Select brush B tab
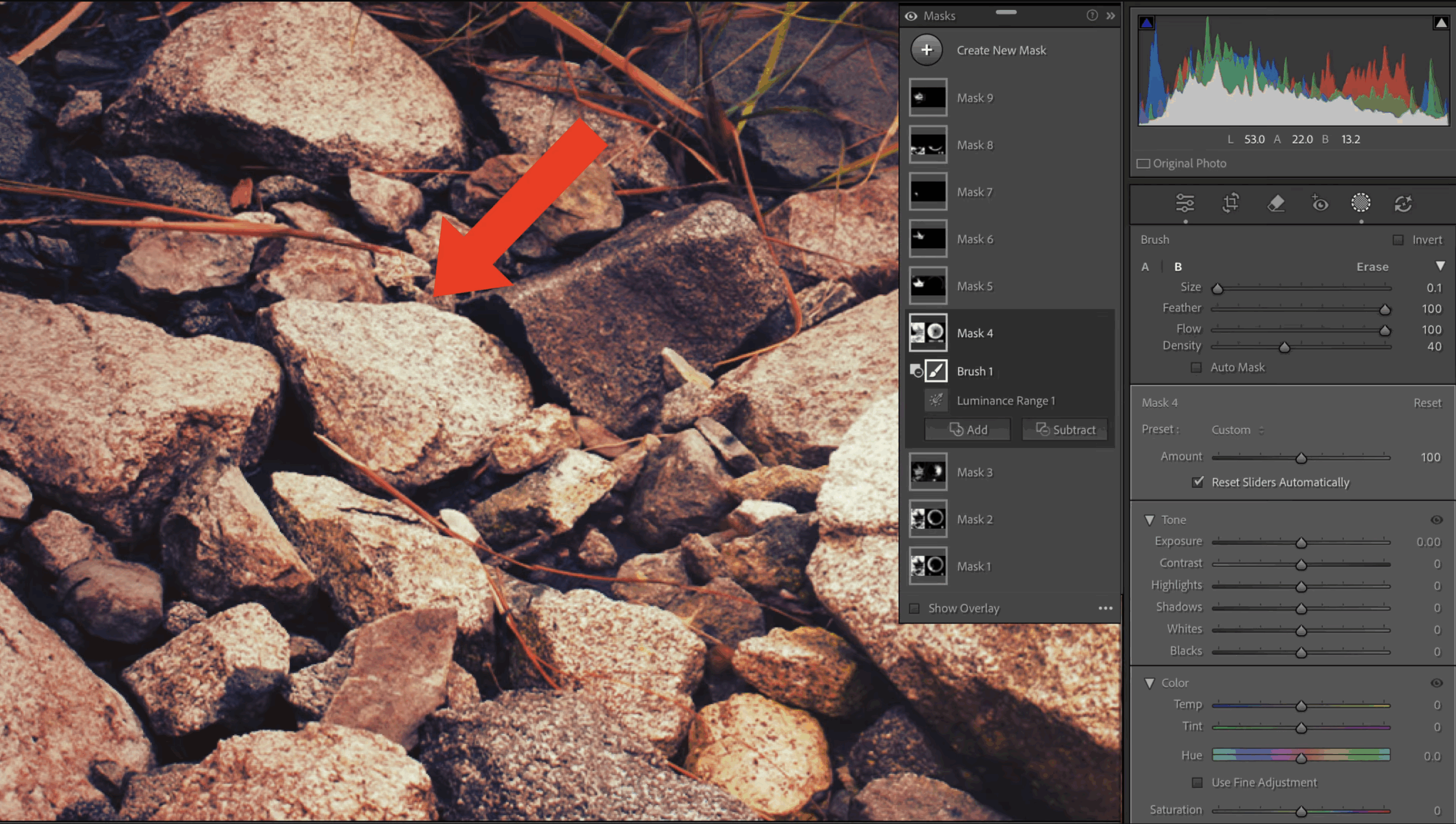 point(1178,267)
